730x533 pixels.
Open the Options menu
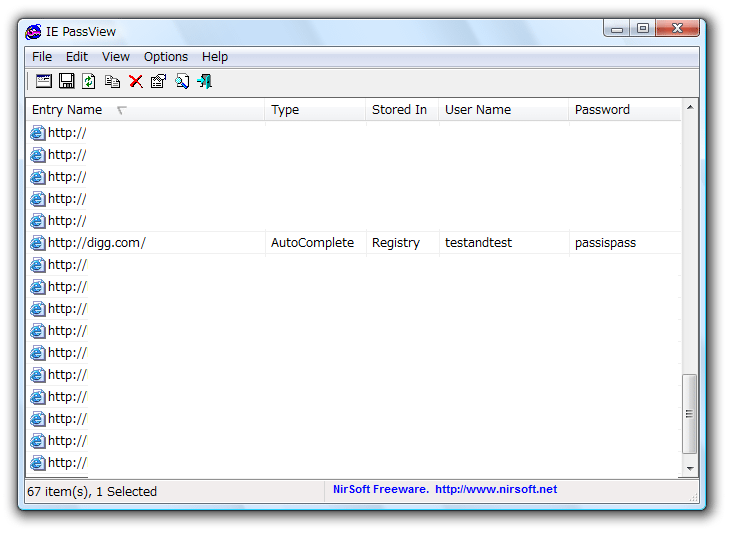(x=166, y=57)
